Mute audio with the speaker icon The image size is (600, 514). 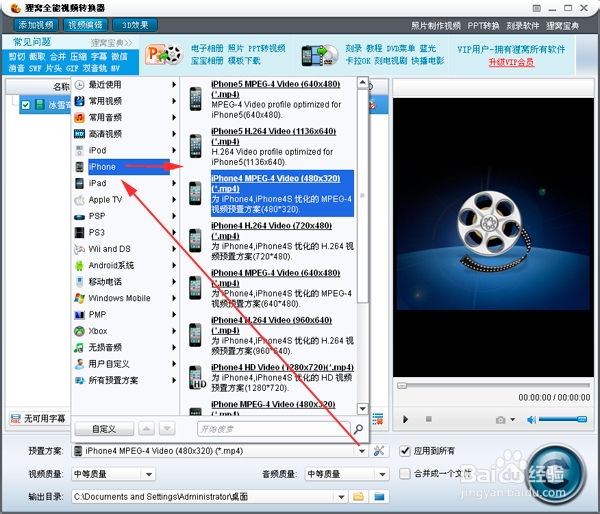click(531, 420)
